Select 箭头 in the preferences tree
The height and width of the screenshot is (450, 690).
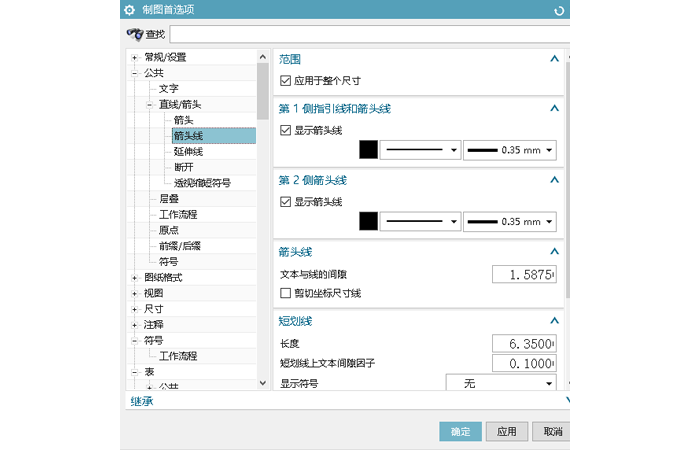(183, 120)
